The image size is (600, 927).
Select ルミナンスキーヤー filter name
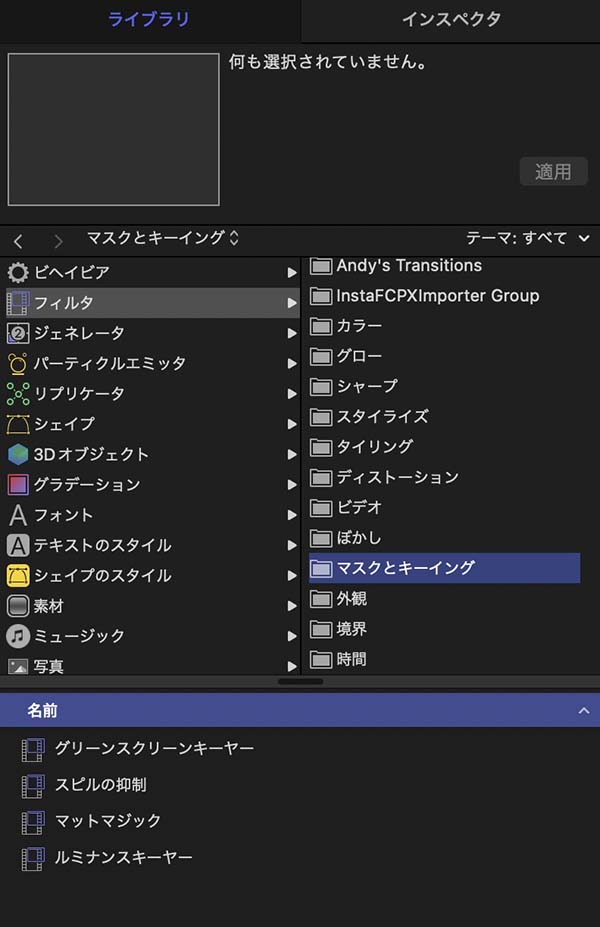coord(124,857)
